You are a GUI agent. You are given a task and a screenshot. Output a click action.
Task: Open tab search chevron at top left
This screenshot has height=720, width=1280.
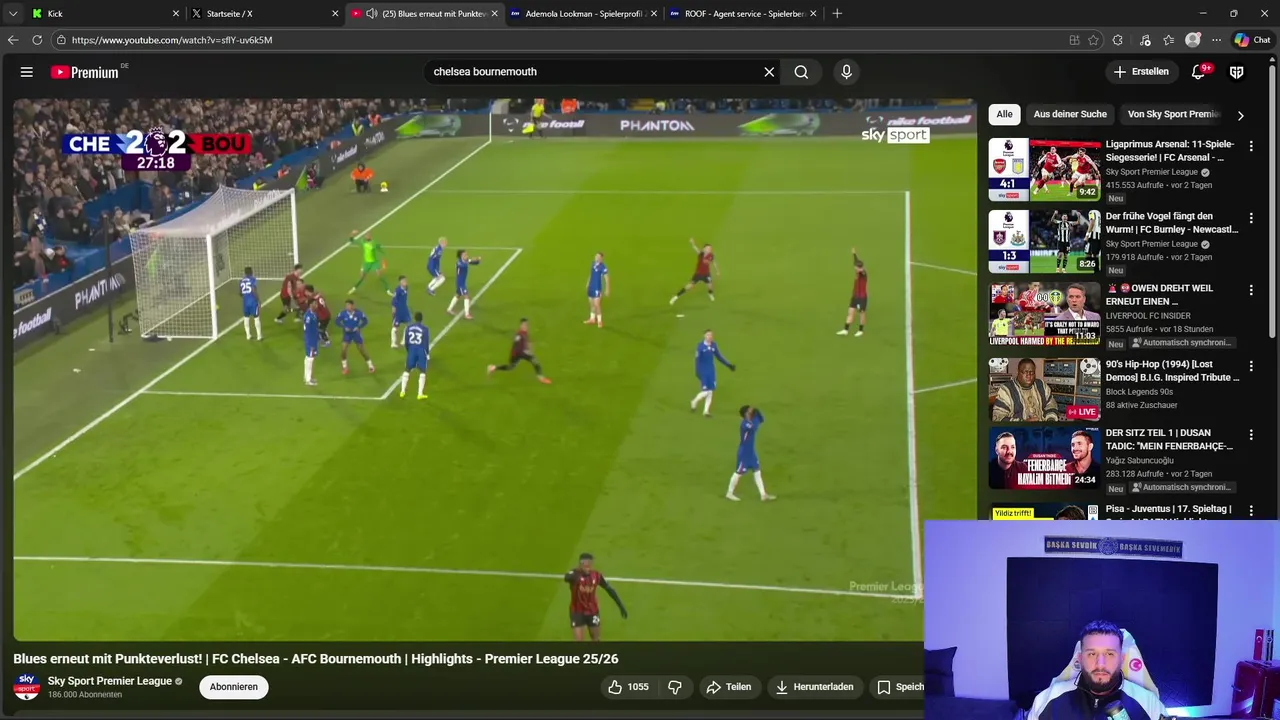pos(13,14)
